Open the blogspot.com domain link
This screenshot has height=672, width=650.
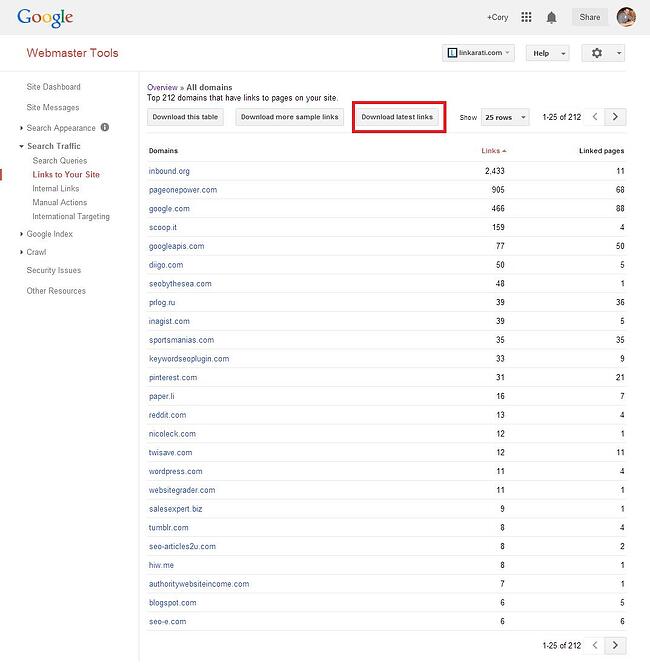[x=173, y=603]
